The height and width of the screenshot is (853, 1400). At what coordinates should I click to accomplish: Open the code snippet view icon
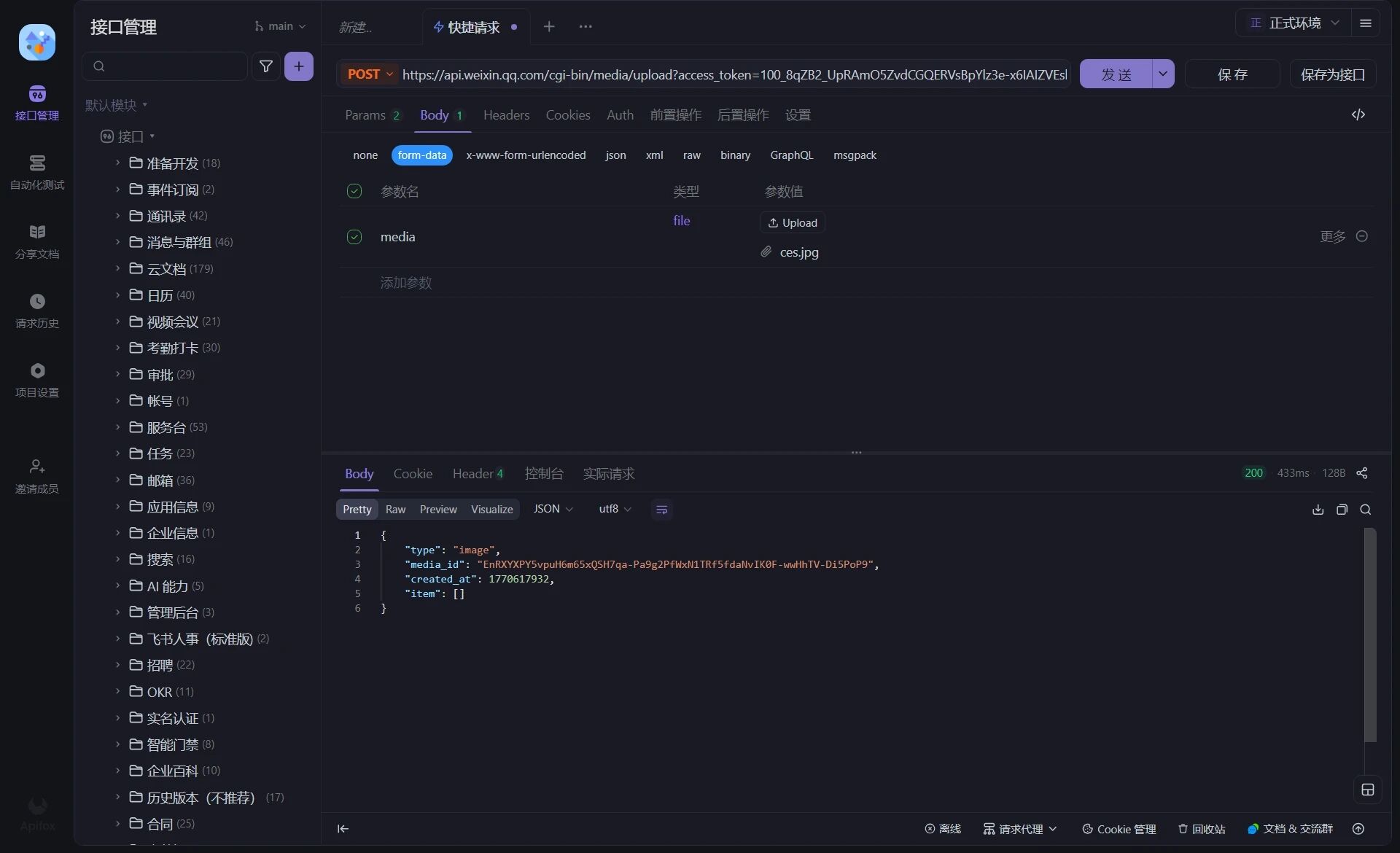point(1358,115)
